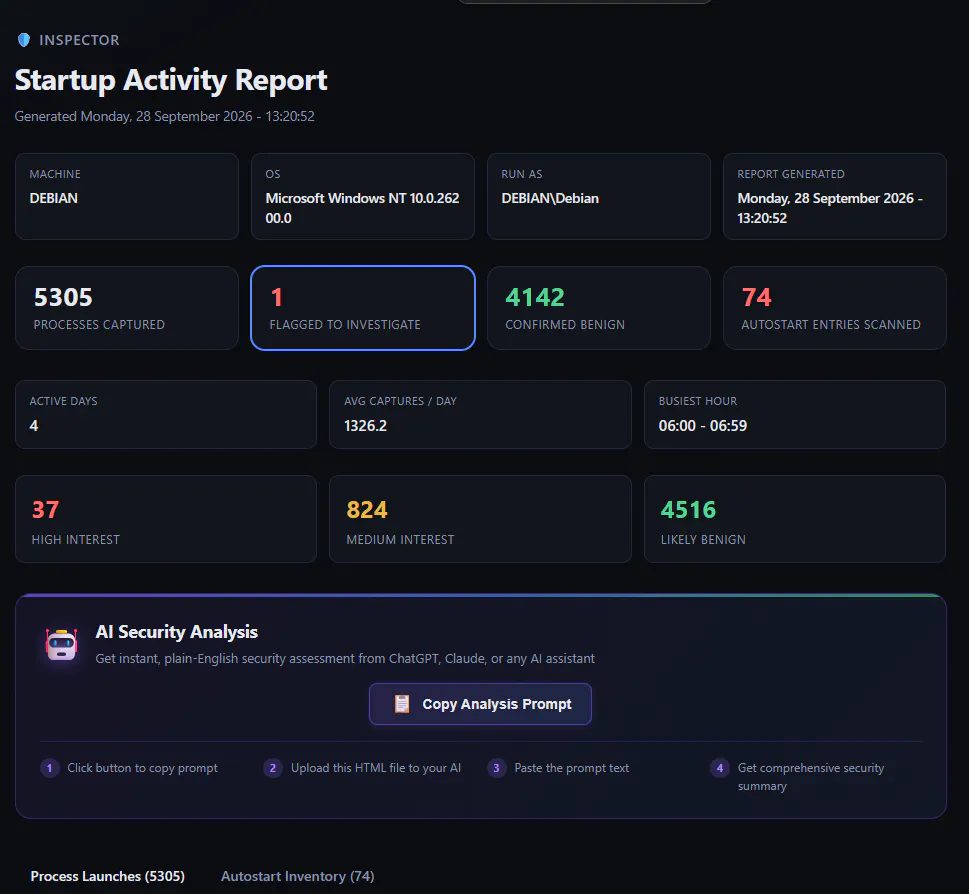This screenshot has width=969, height=894.
Task: Click the Busiest Hour value "06:00 - 06:59"
Action: click(x=703, y=426)
